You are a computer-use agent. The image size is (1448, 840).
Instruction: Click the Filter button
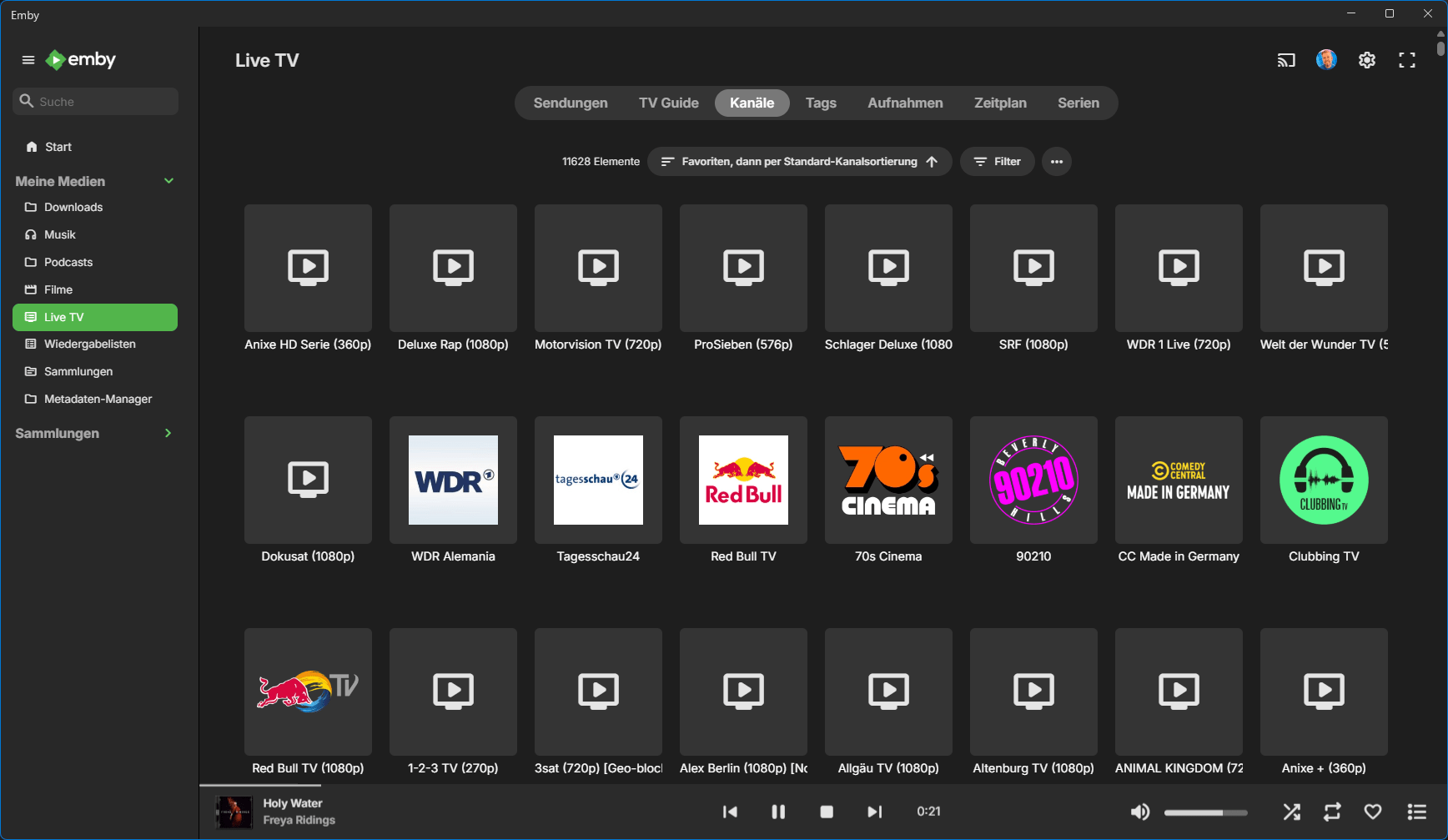pos(997,162)
